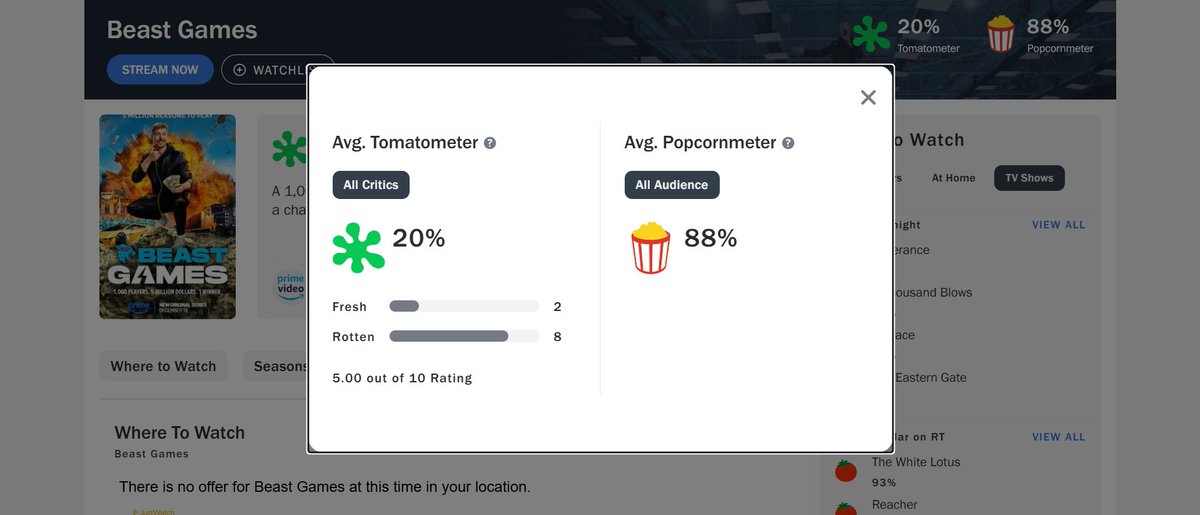Click the Prime Video logo
This screenshot has width=1200, height=515.
(291, 287)
